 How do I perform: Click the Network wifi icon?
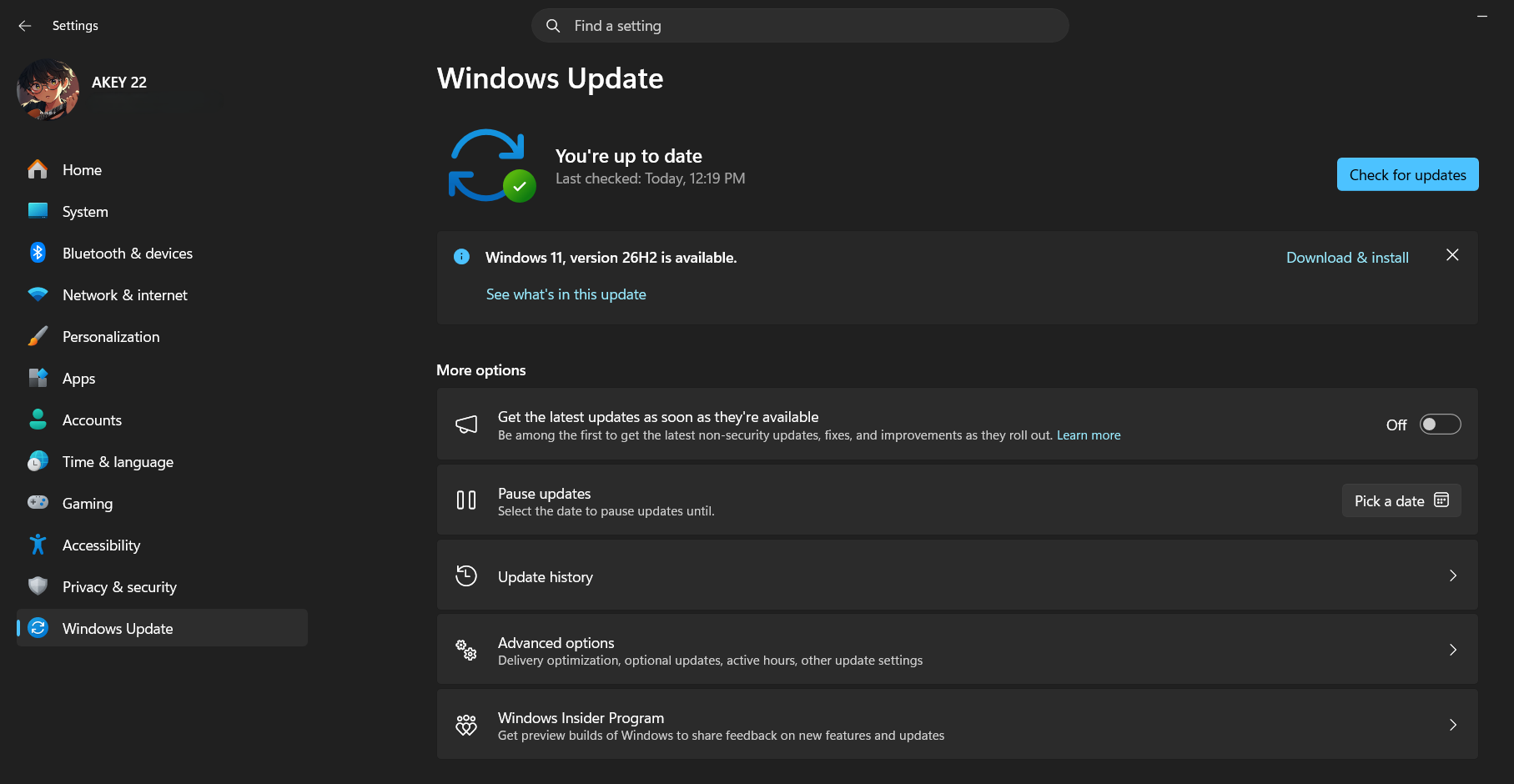click(38, 294)
